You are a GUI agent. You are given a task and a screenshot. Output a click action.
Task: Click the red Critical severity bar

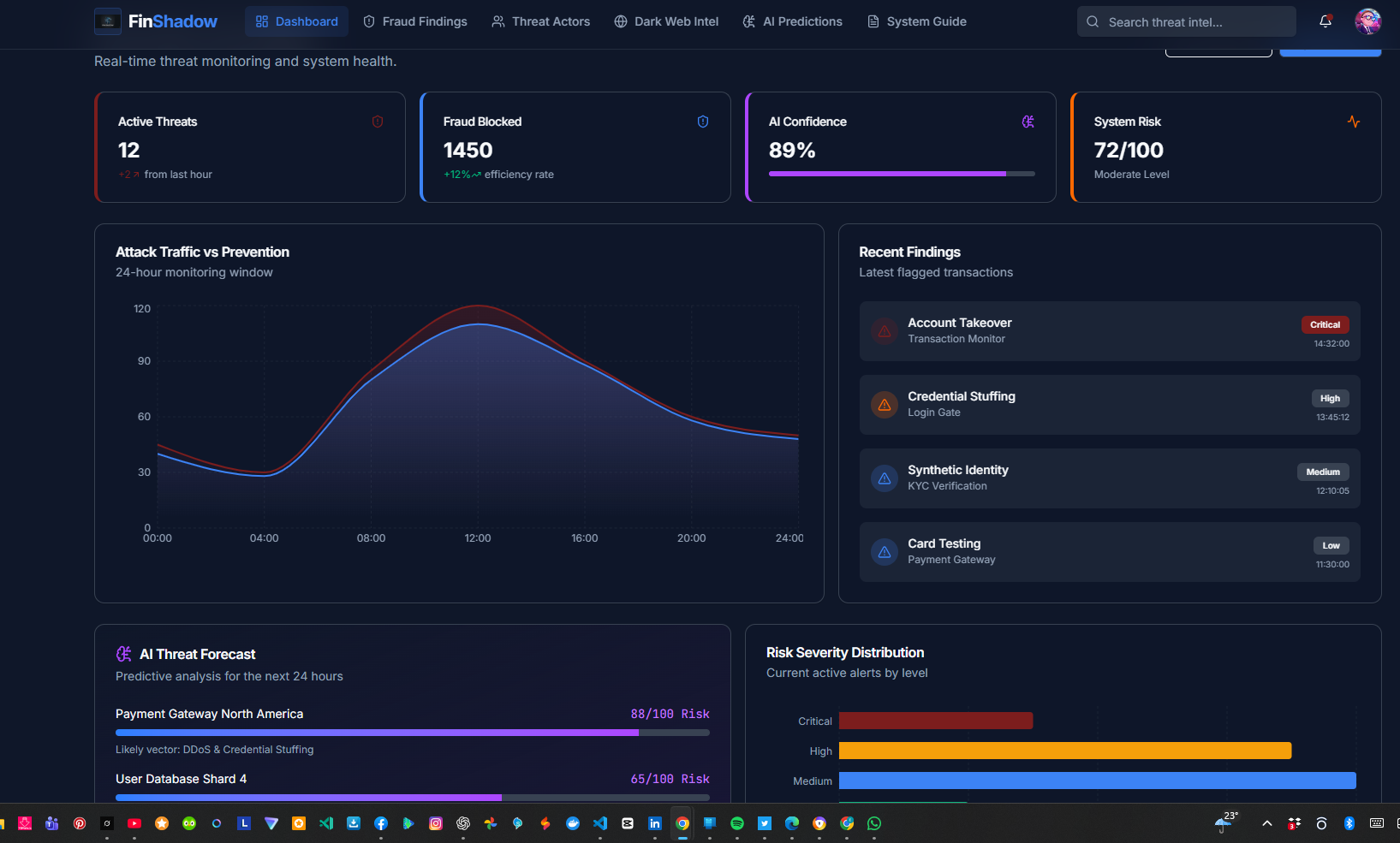tap(936, 721)
